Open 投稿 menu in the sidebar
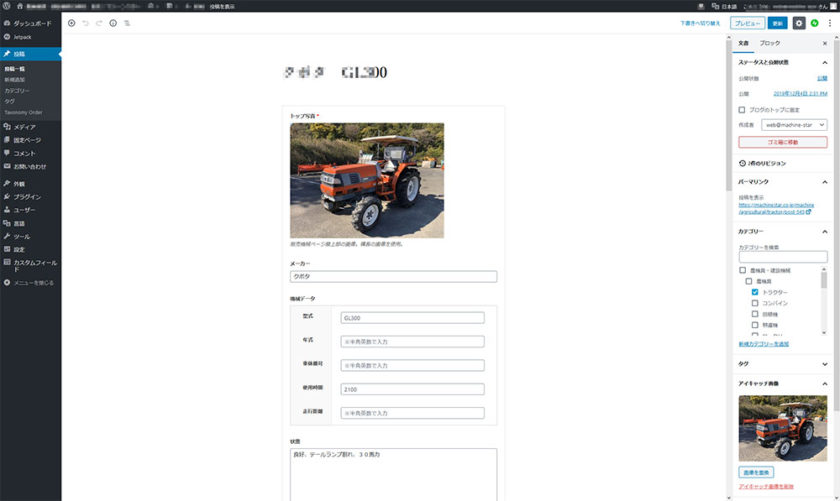This screenshot has width=840, height=501. [x=31, y=54]
